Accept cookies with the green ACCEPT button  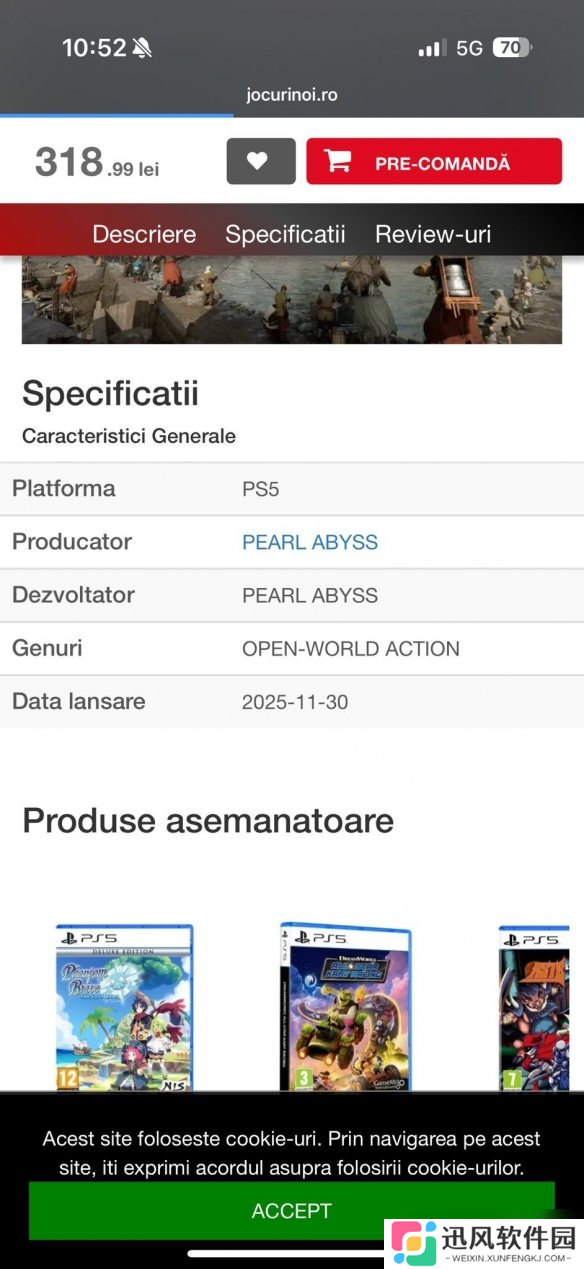(x=291, y=1211)
